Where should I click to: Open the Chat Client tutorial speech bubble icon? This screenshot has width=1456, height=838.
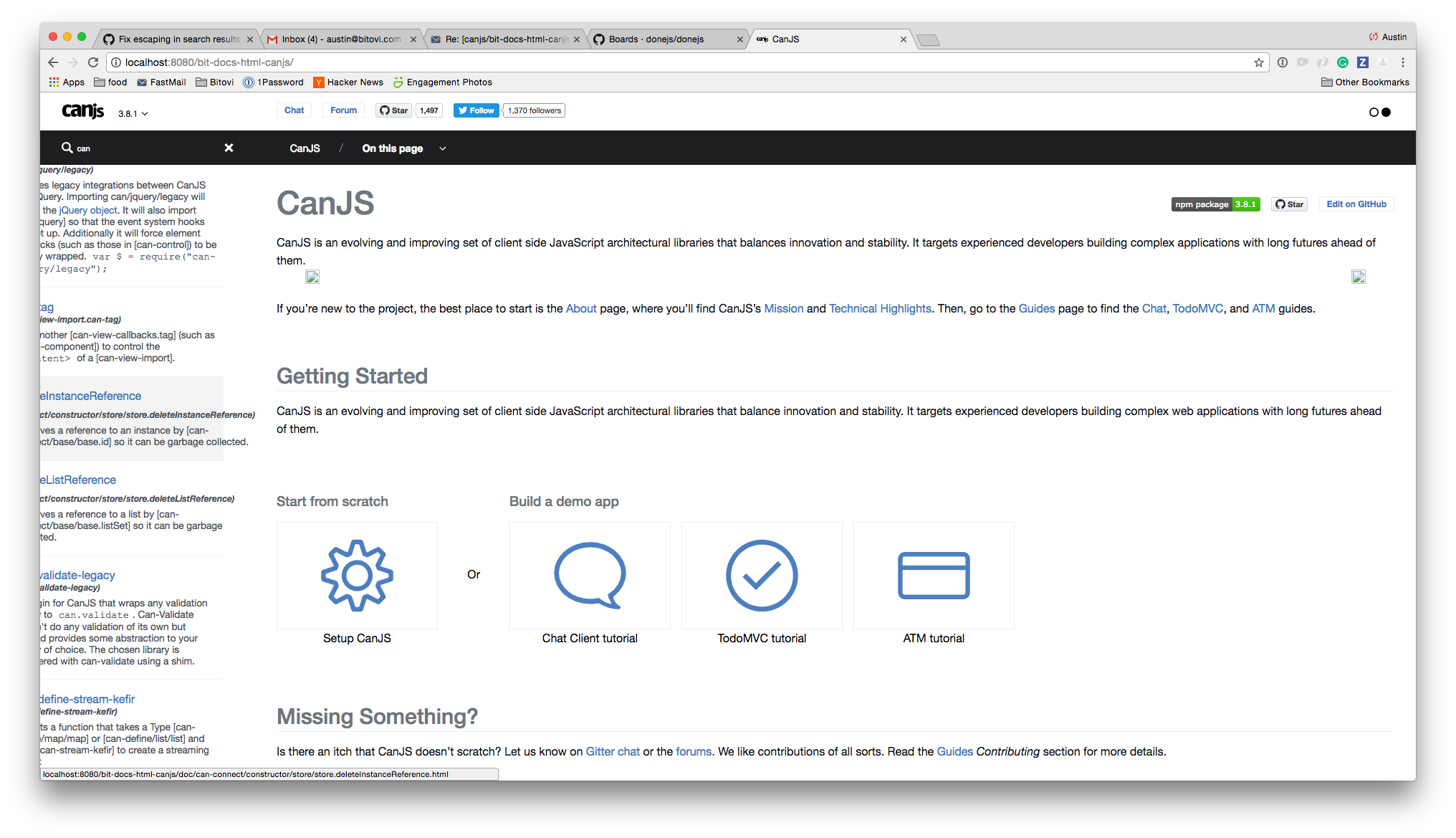(x=590, y=575)
